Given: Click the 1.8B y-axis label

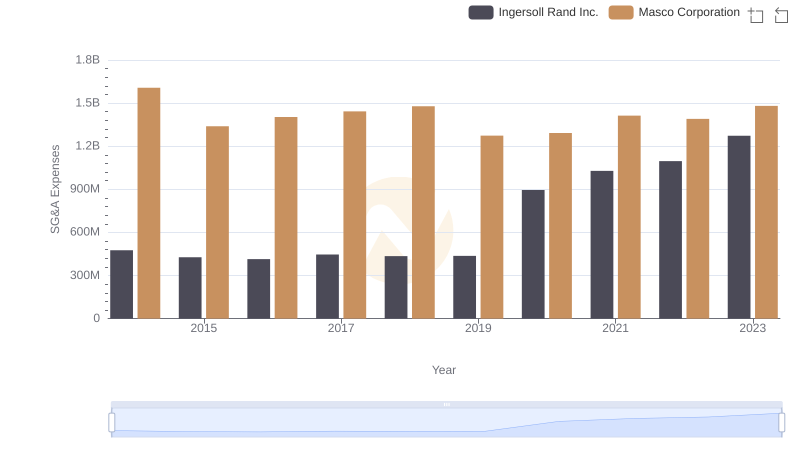Looking at the screenshot, I should click(88, 60).
